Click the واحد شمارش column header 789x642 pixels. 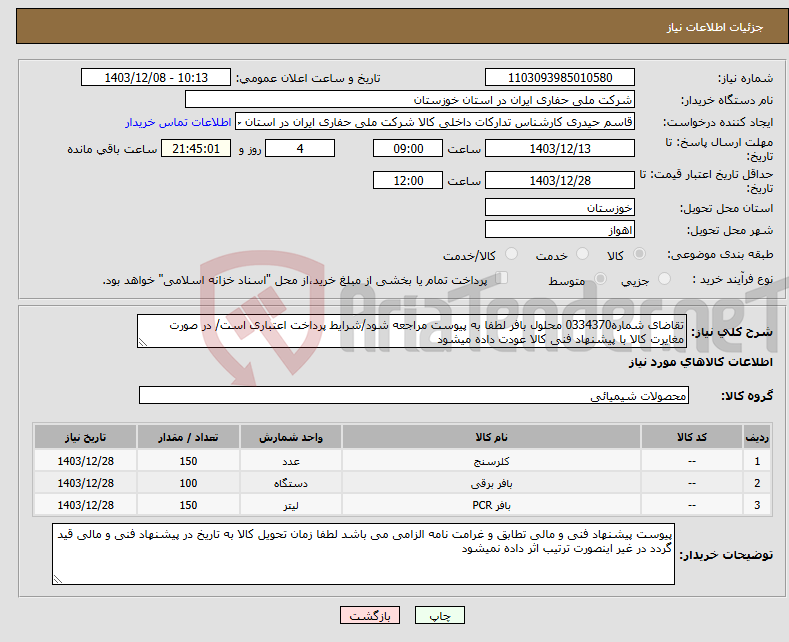[x=291, y=437]
